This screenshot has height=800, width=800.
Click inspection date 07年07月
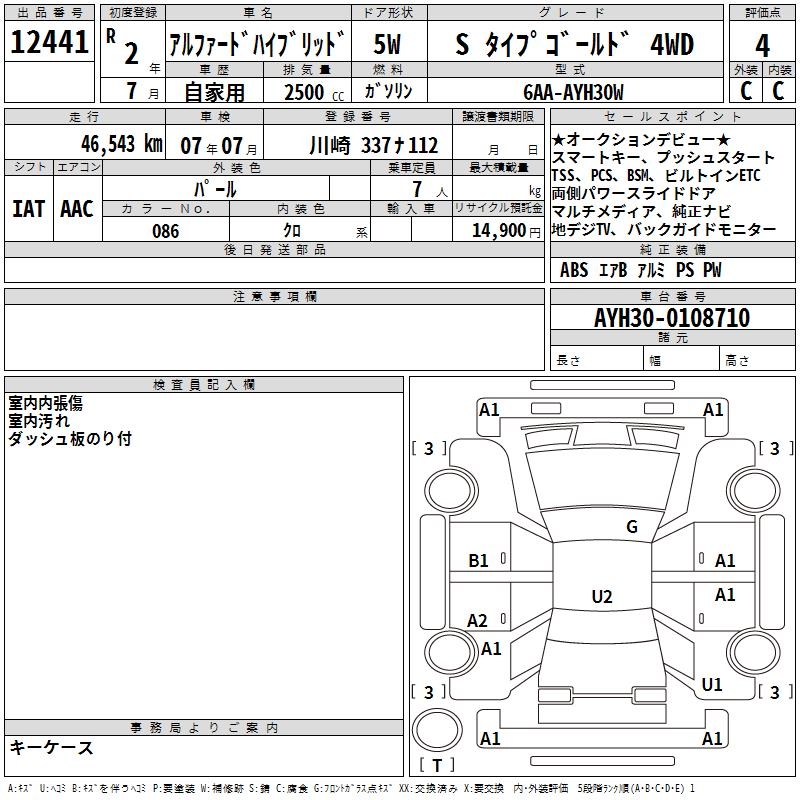point(218,146)
